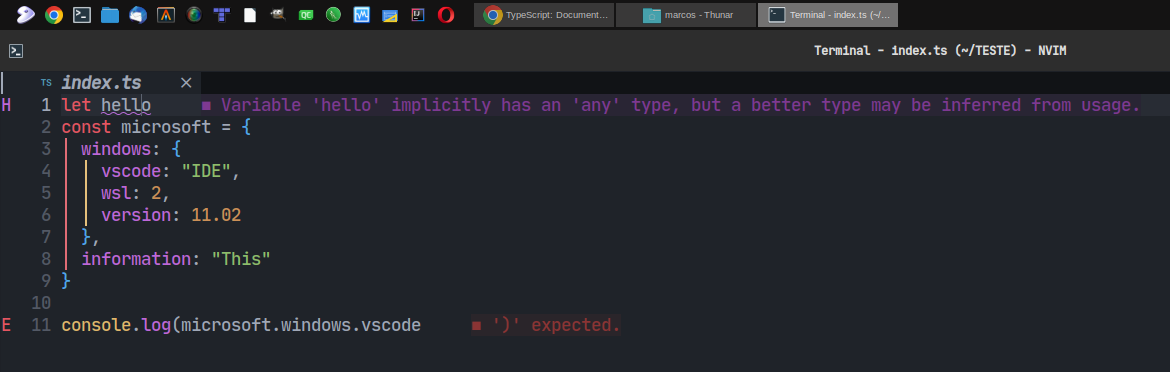Image resolution: width=1170 pixels, height=372 pixels.
Task: Open the Gentoo applications menu icon
Action: (x=25, y=14)
